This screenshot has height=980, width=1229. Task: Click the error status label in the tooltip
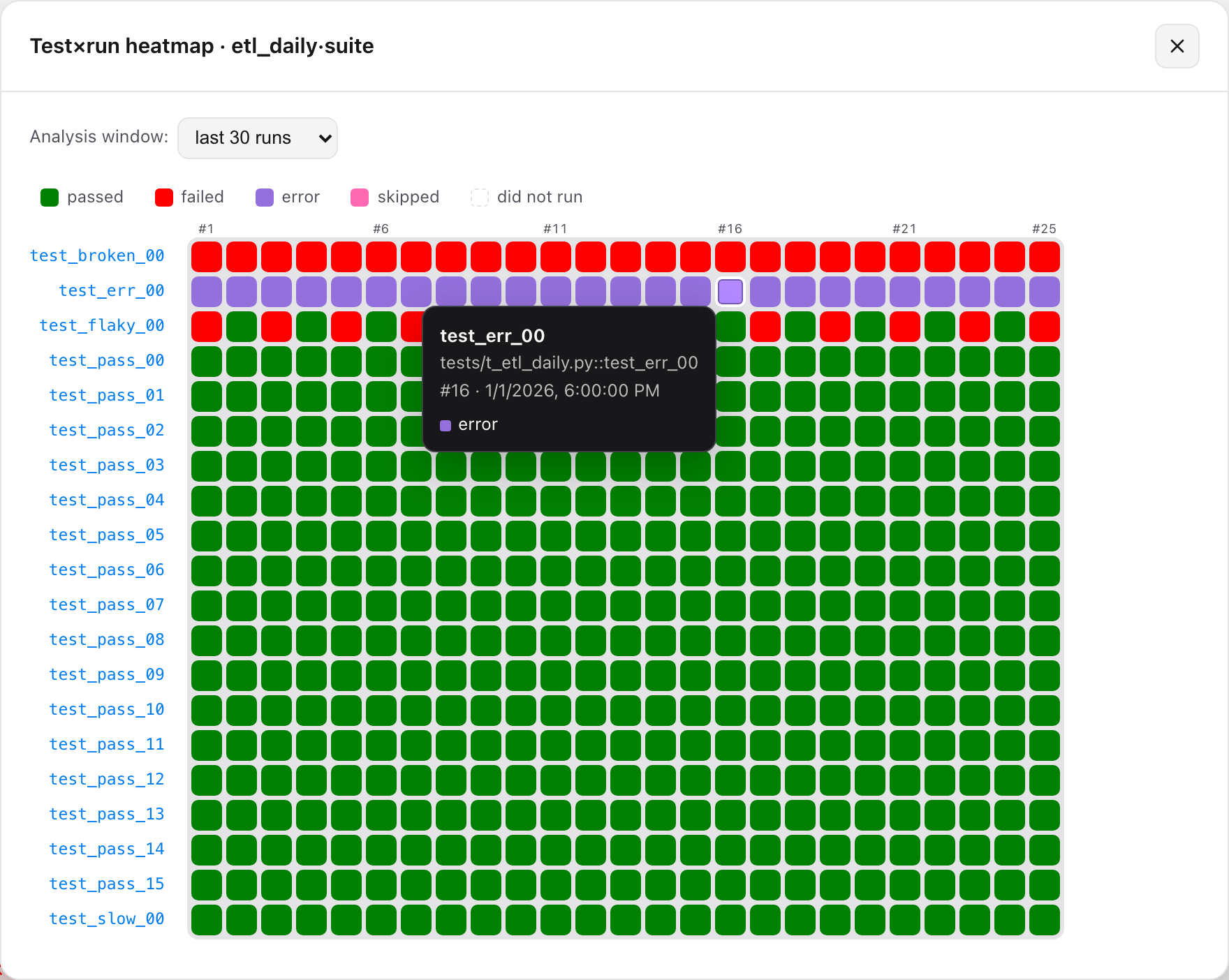click(x=478, y=424)
